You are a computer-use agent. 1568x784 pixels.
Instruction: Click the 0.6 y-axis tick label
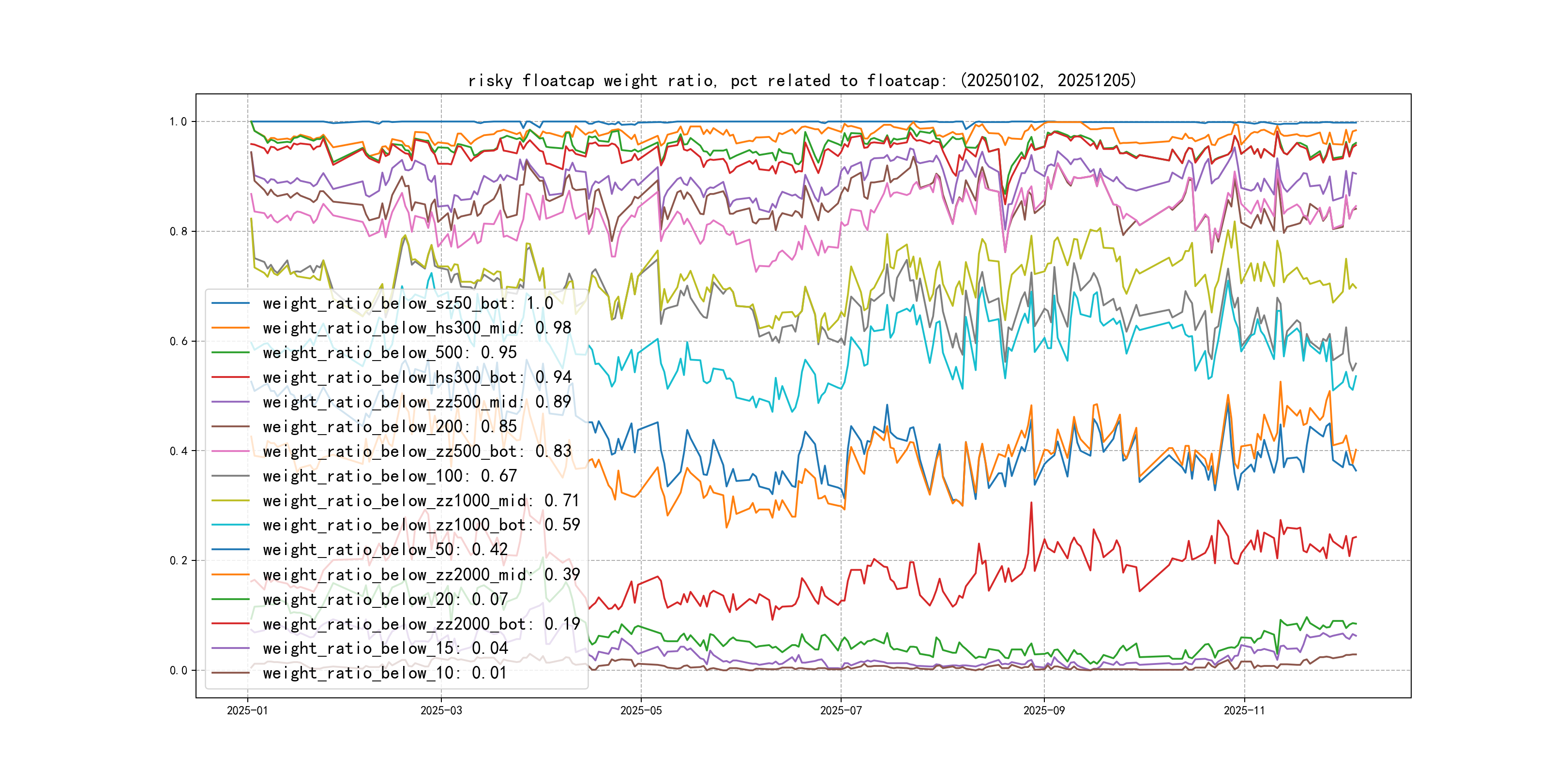click(179, 342)
